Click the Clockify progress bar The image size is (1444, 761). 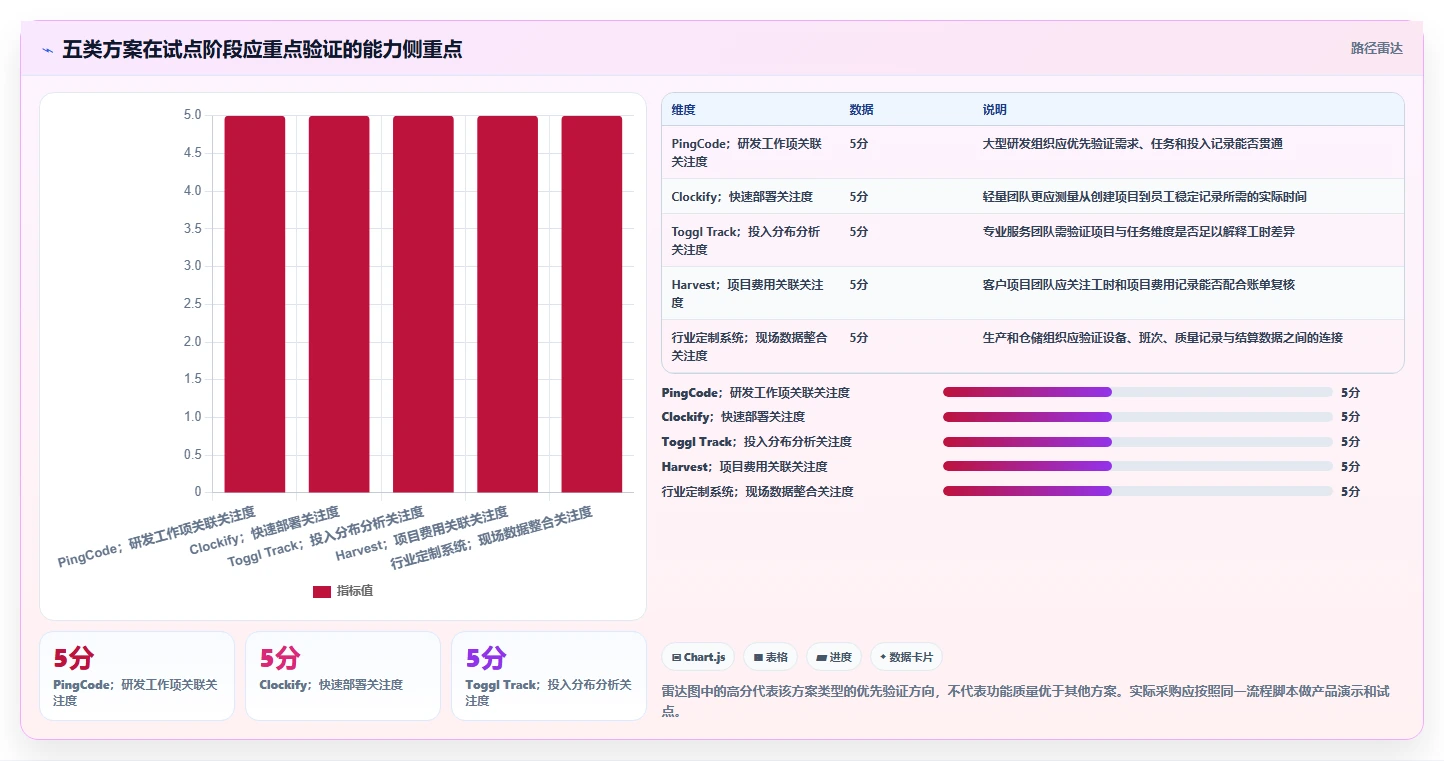(1138, 417)
